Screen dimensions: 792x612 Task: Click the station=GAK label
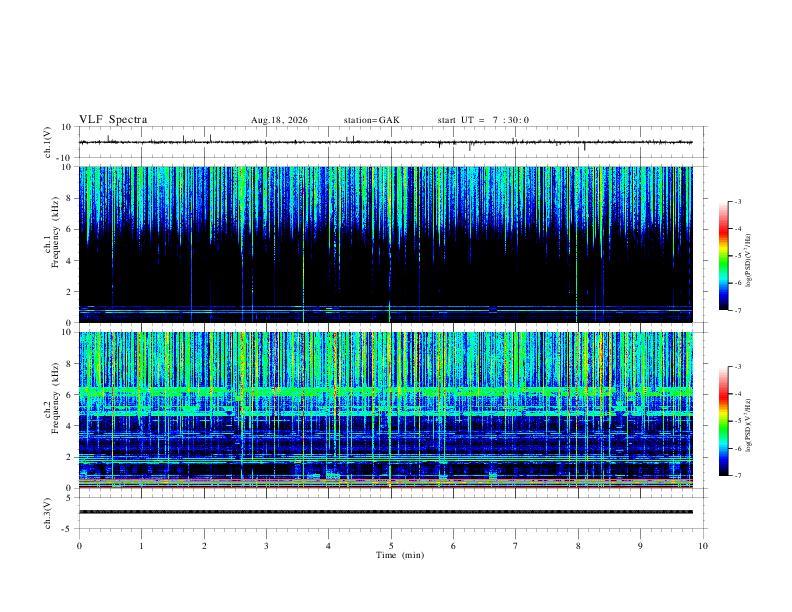371,120
